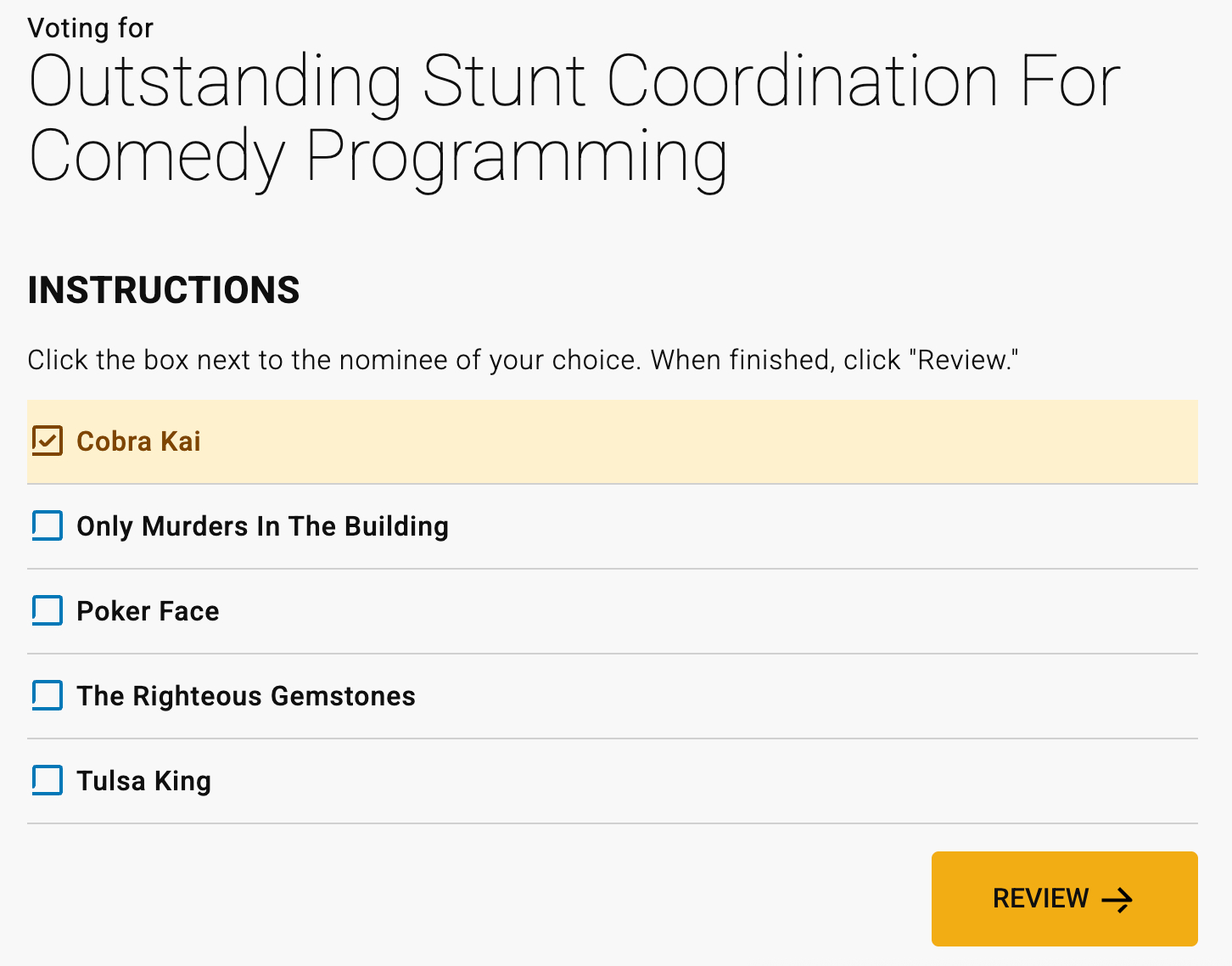Click the instruction sentence about clicking Review
This screenshot has height=966, width=1232.
coord(522,360)
